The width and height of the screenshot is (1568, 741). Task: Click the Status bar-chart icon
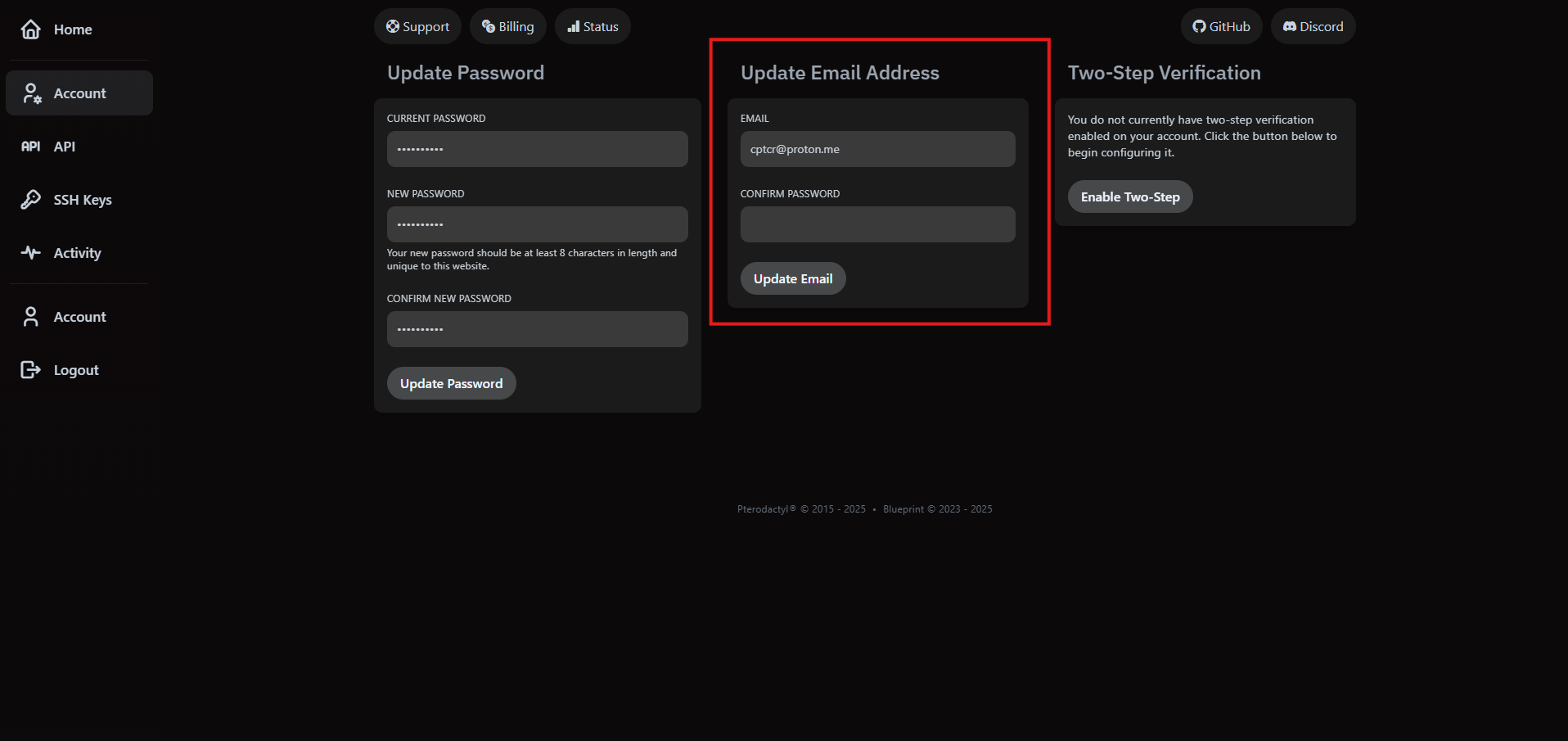(574, 25)
